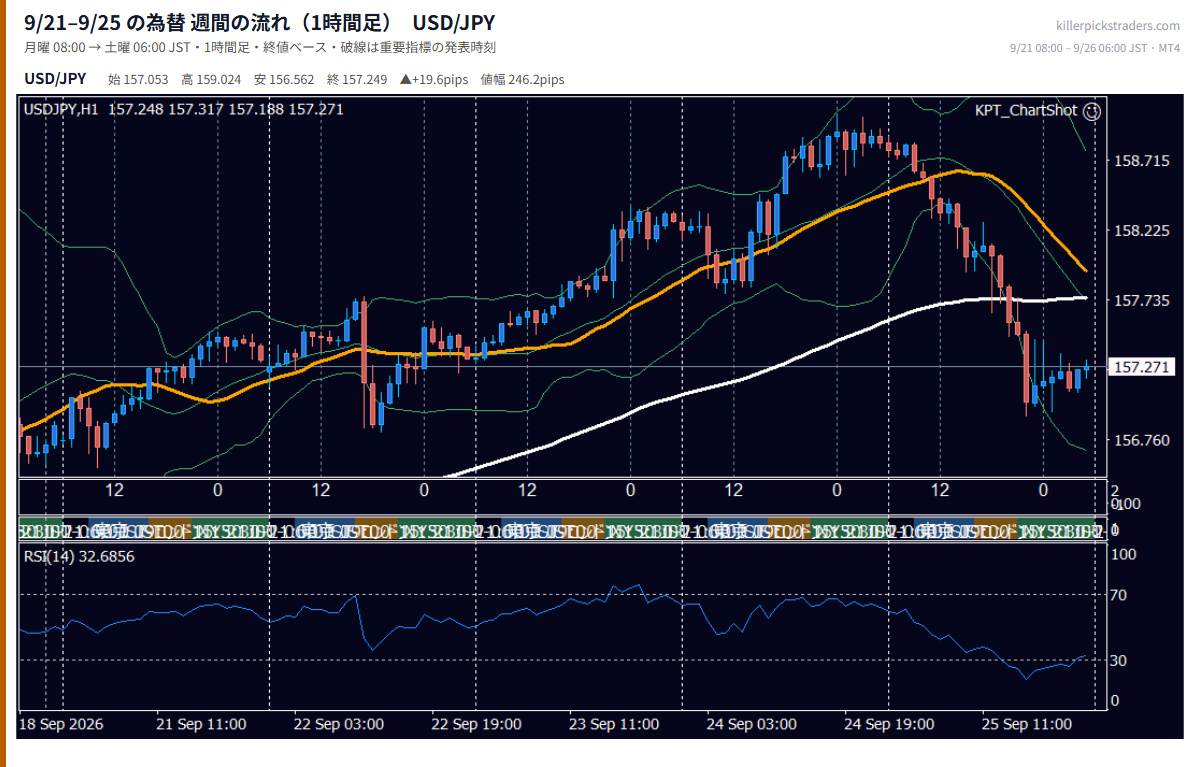Select the ▲+19.6pips change figure

tap(434, 79)
